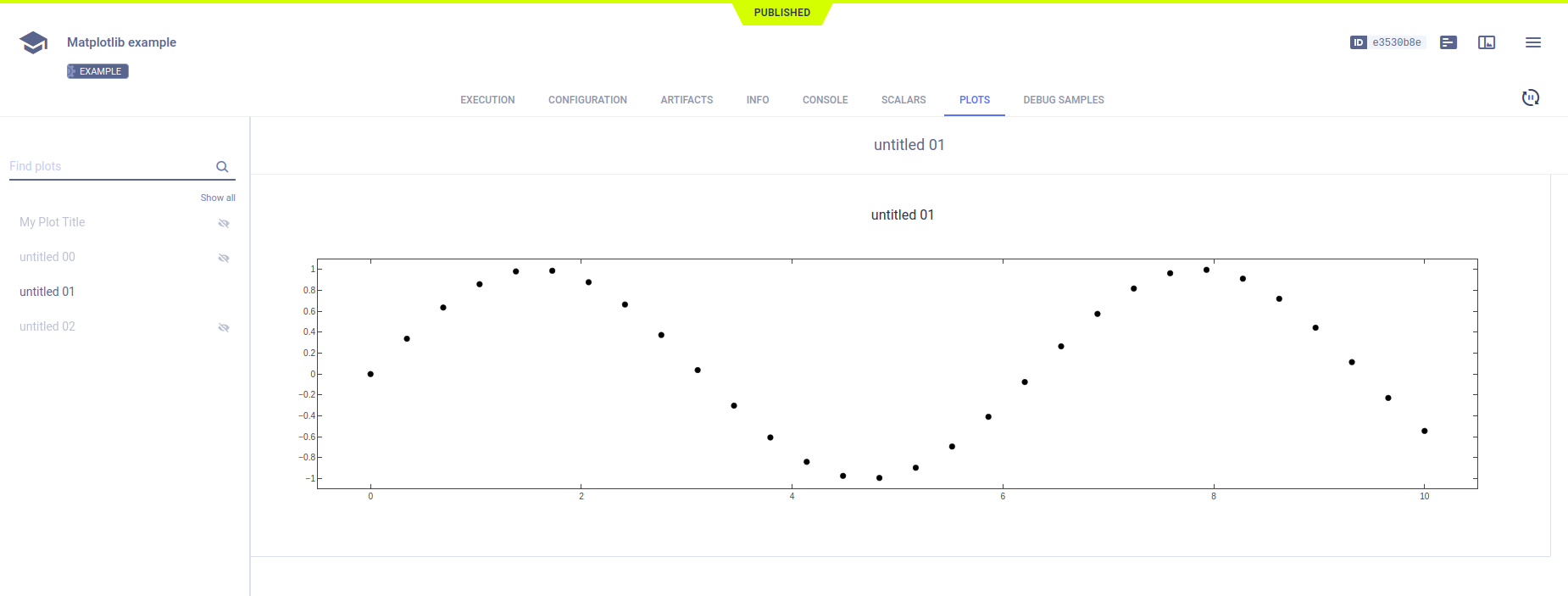Viewport: 1568px width, 596px height.
Task: Click the ID badge to copy task ID
Action: coord(1387,42)
